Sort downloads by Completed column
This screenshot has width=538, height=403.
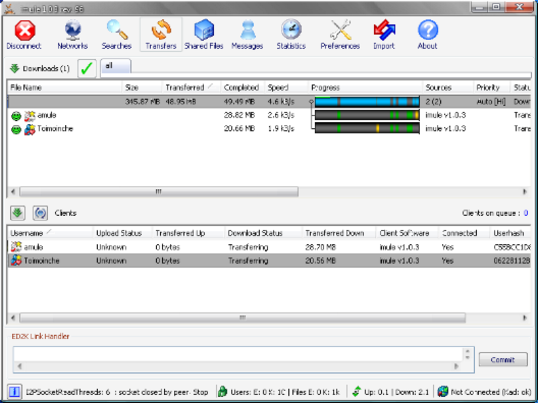tap(243, 87)
